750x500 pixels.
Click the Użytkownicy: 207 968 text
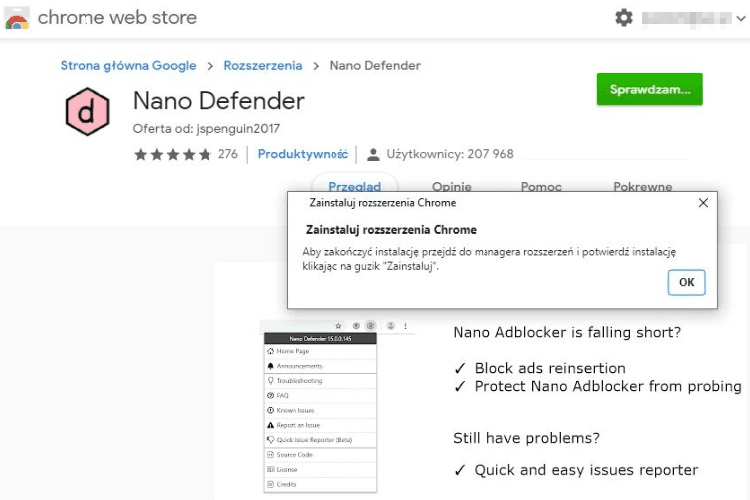point(450,154)
